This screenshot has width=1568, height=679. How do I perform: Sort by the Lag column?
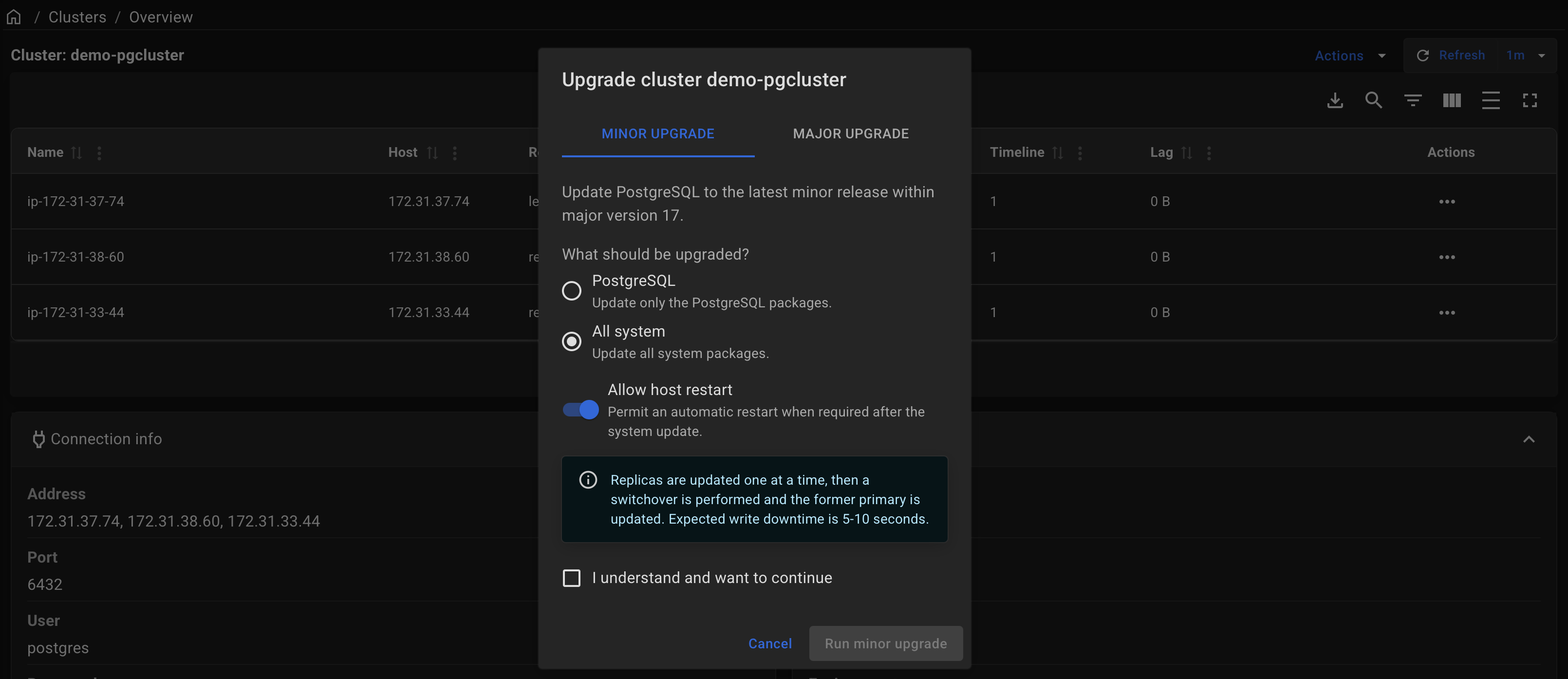click(x=1187, y=153)
